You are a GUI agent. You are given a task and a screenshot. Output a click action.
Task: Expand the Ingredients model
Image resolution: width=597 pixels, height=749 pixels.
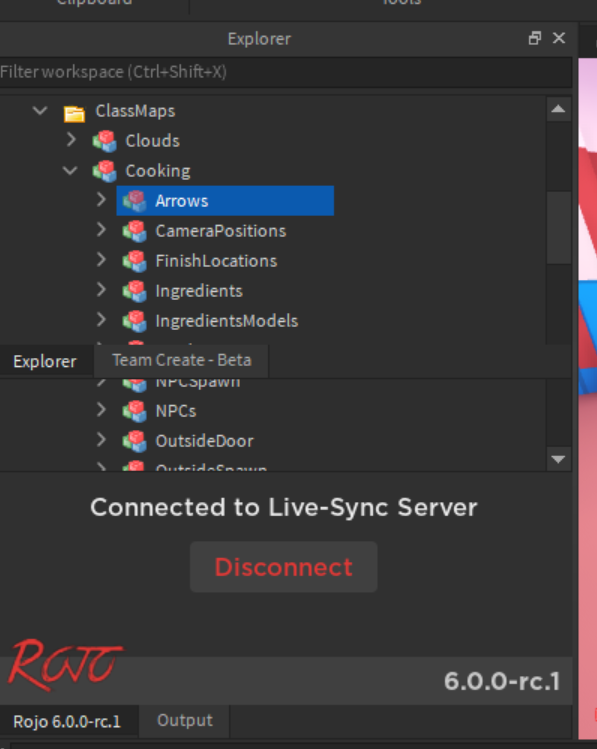click(x=101, y=289)
